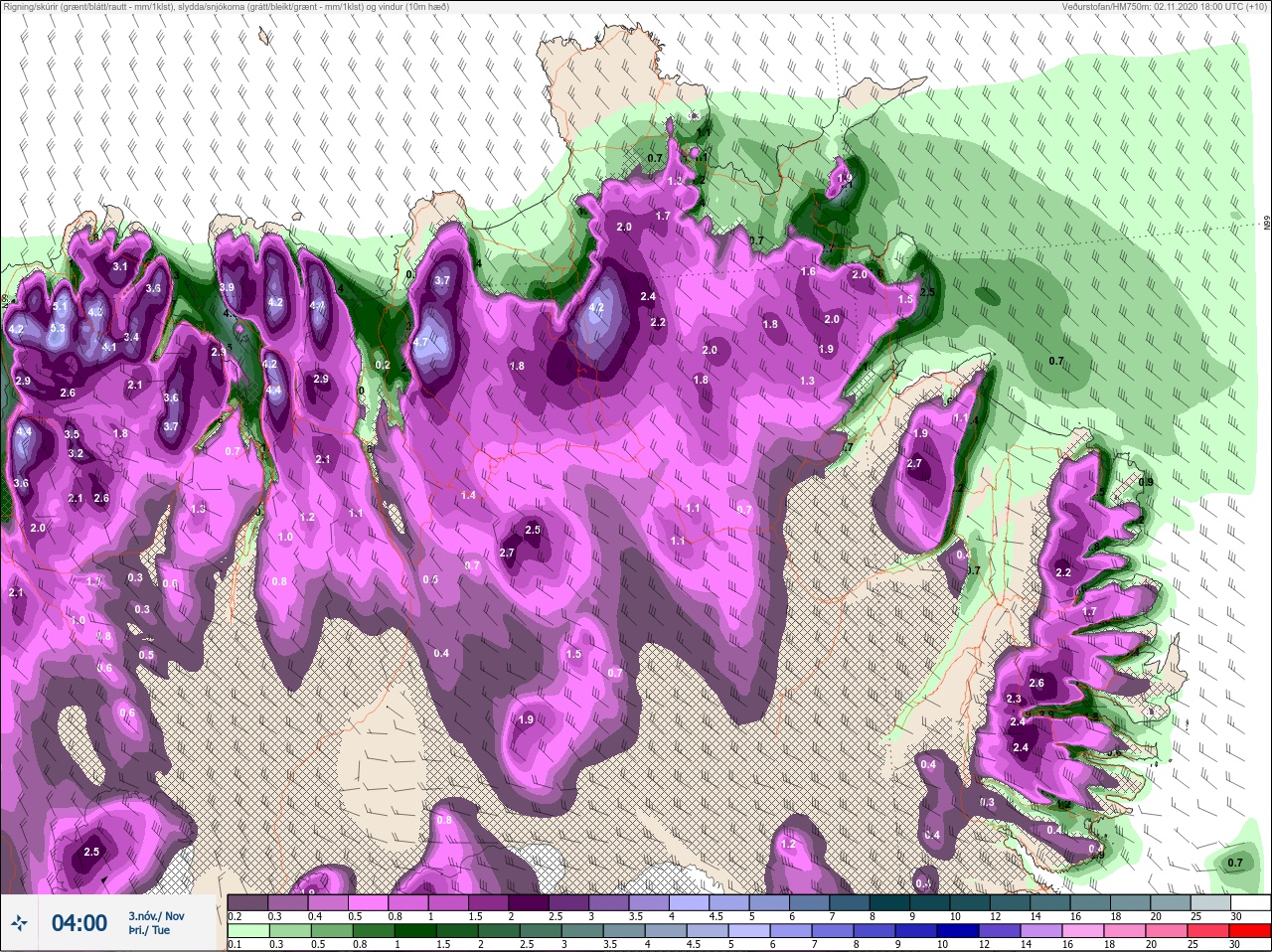This screenshot has height=952, width=1272.
Task: Click the map precipitation value "3.5"
Action: click(x=72, y=434)
